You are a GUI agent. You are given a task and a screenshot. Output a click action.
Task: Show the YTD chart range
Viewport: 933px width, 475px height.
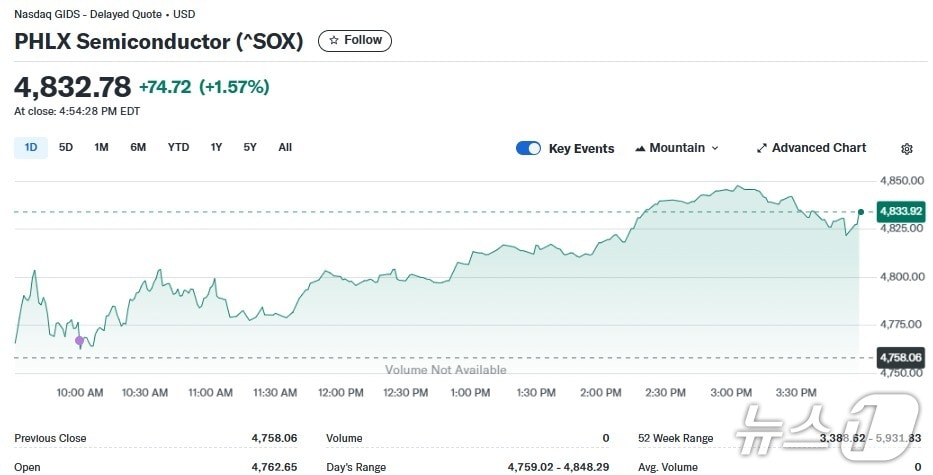coord(178,148)
